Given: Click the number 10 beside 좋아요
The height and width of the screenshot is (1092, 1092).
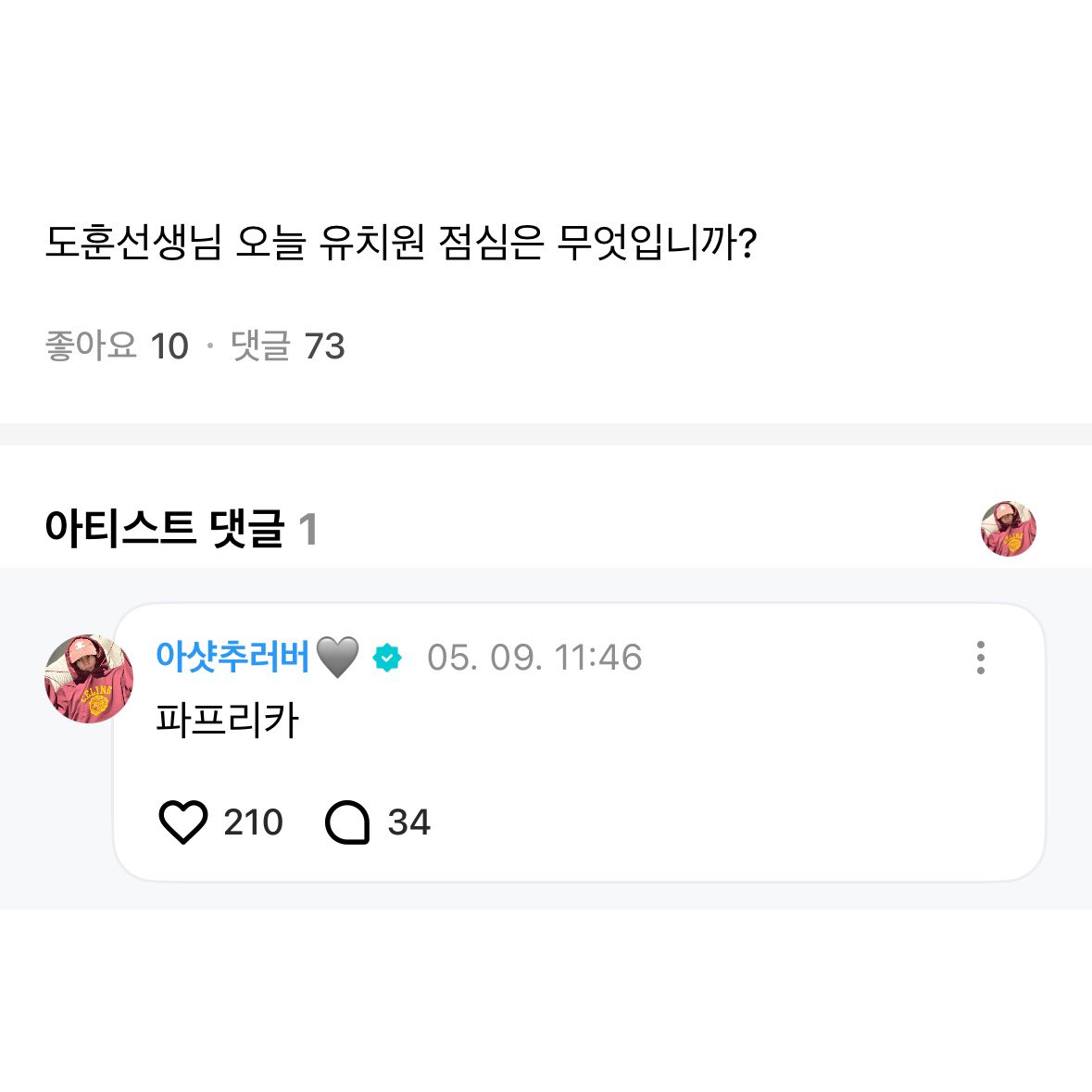Looking at the screenshot, I should pos(169,346).
